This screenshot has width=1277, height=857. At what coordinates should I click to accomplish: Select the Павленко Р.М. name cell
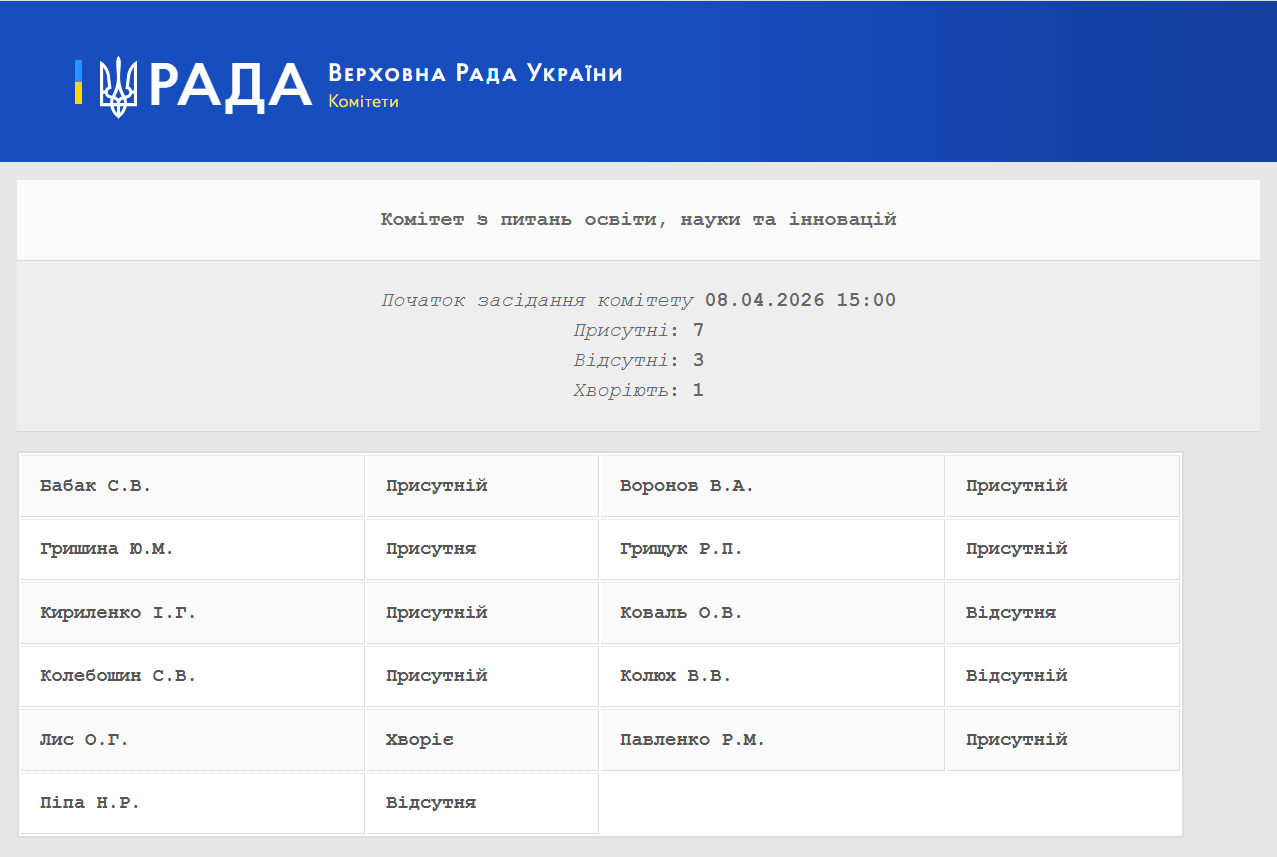point(772,740)
